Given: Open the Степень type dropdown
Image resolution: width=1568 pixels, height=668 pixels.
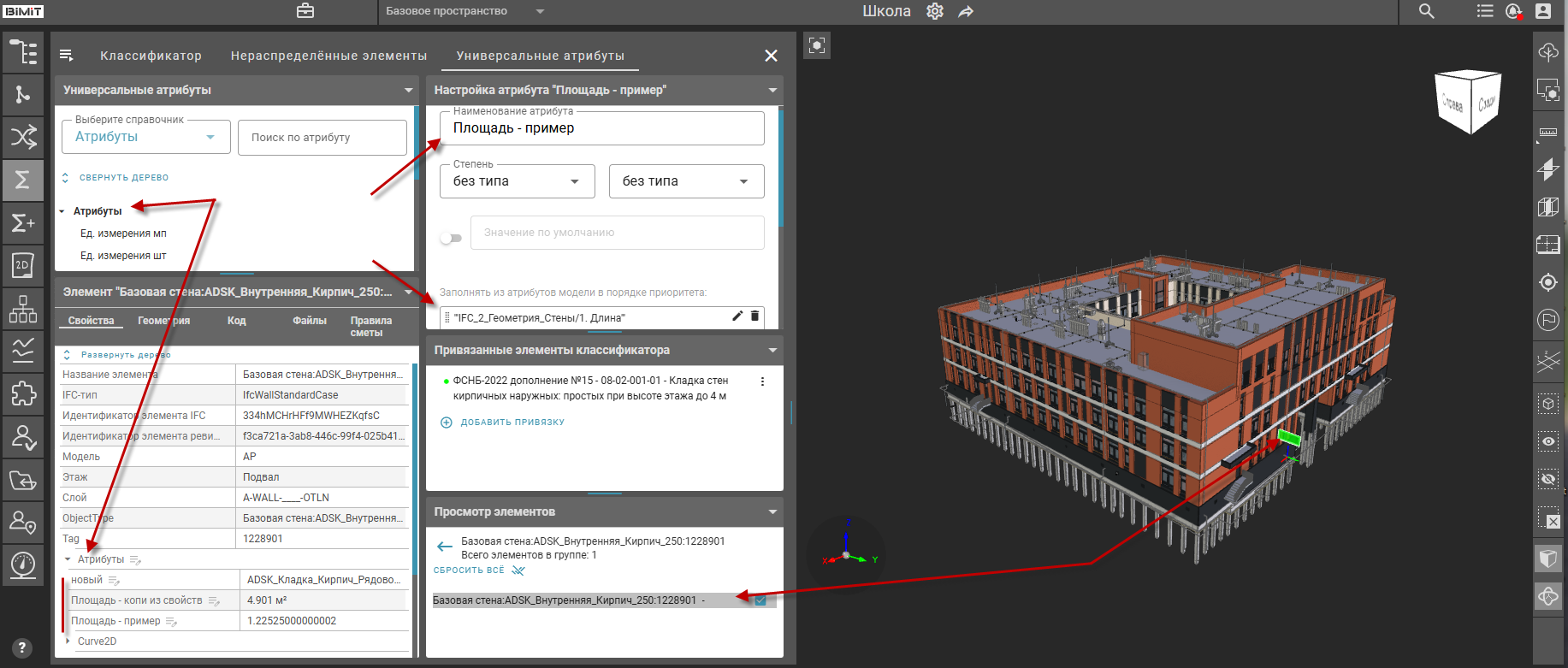Looking at the screenshot, I should pos(517,181).
